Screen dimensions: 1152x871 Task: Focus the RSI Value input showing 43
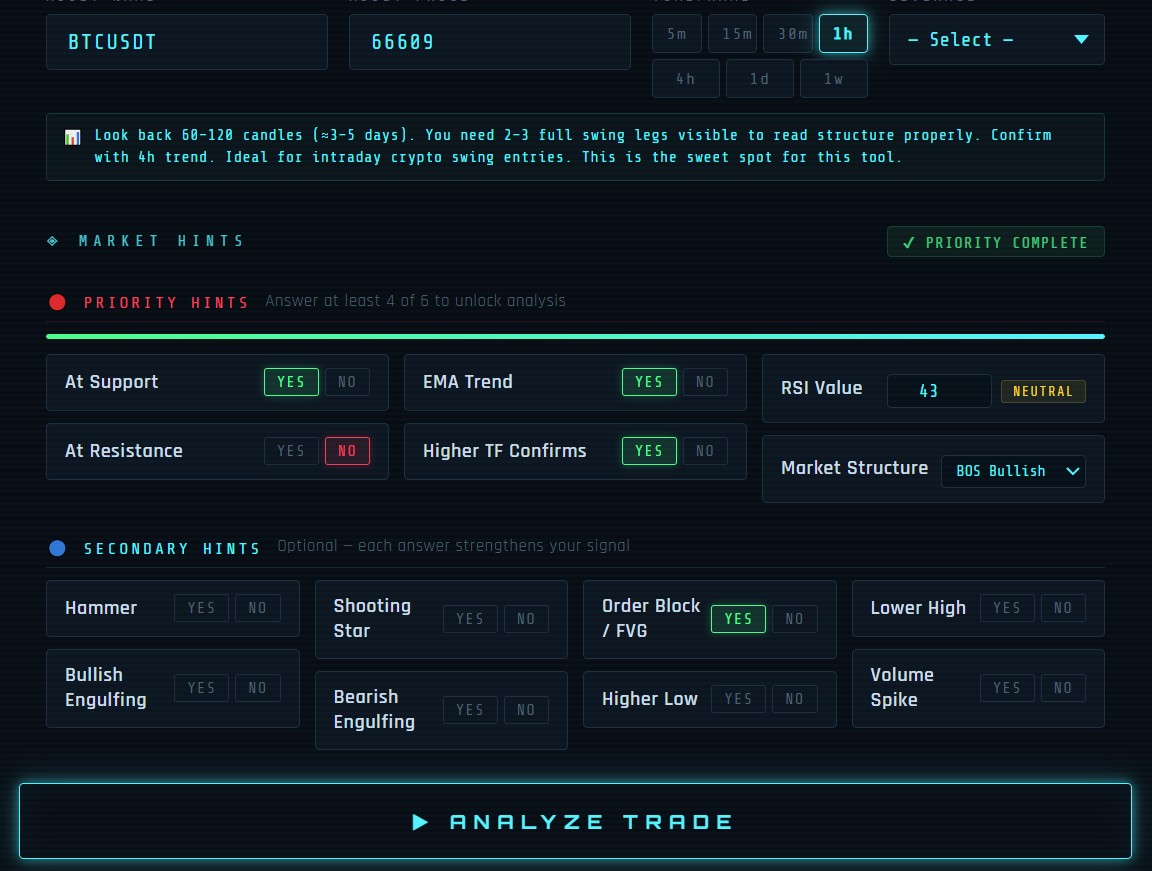click(939, 391)
